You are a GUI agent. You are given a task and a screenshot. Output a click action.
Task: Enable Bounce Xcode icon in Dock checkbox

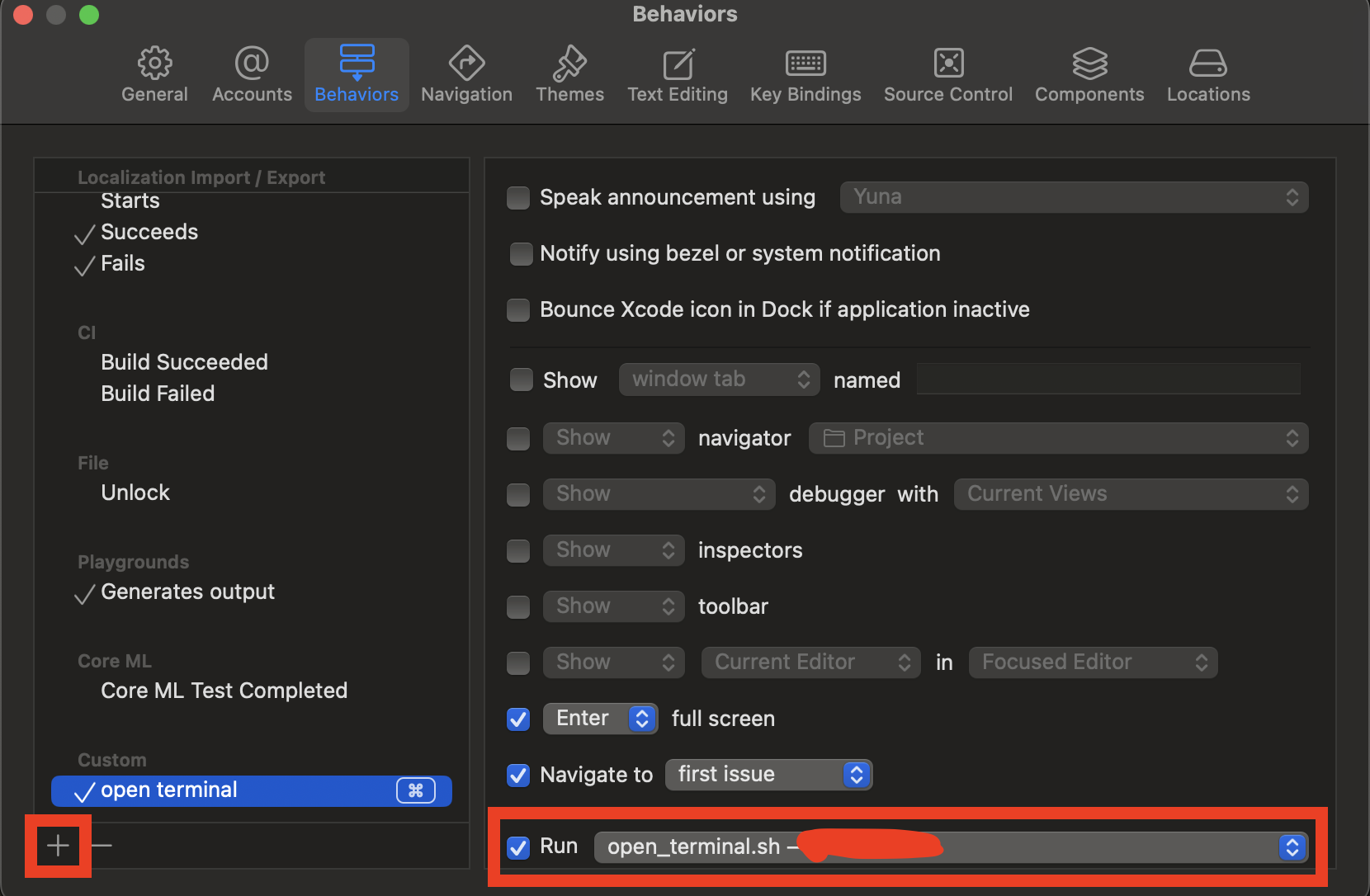[518, 310]
